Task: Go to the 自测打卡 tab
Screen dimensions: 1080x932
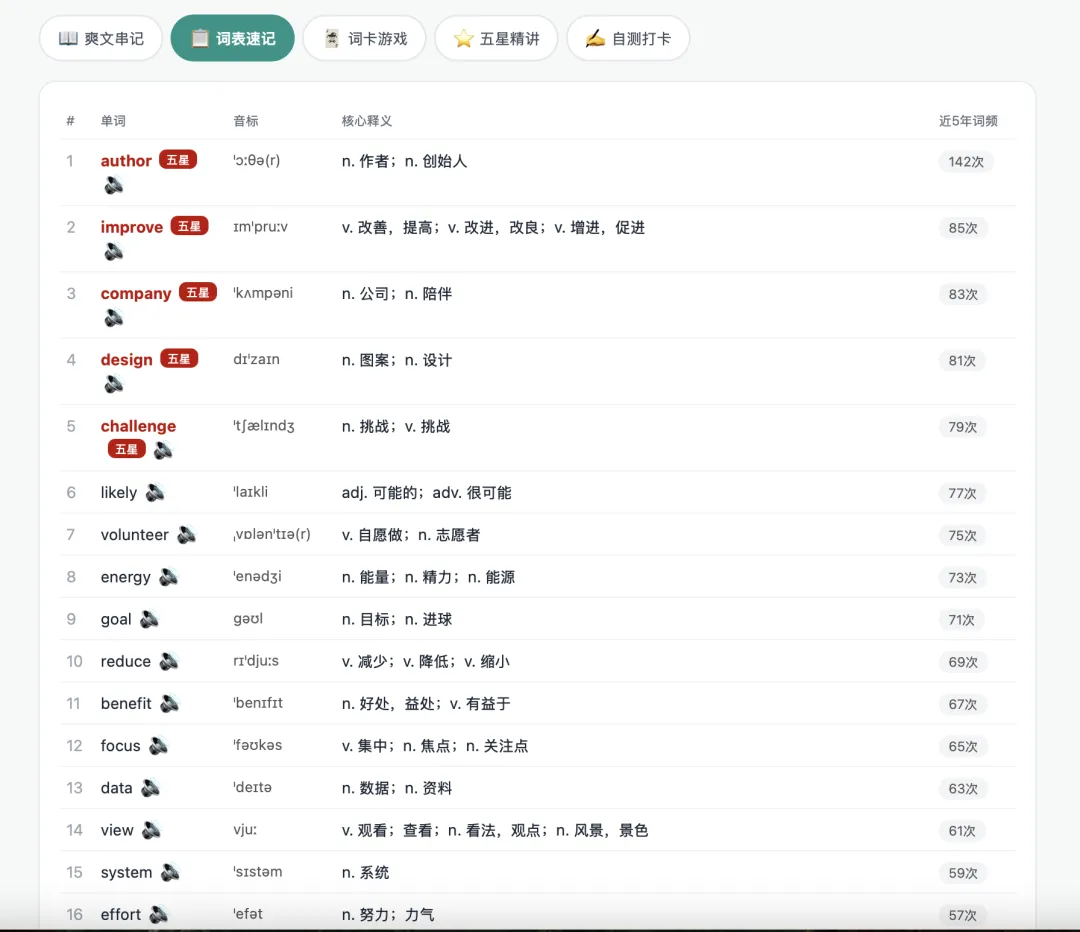Action: coord(627,39)
